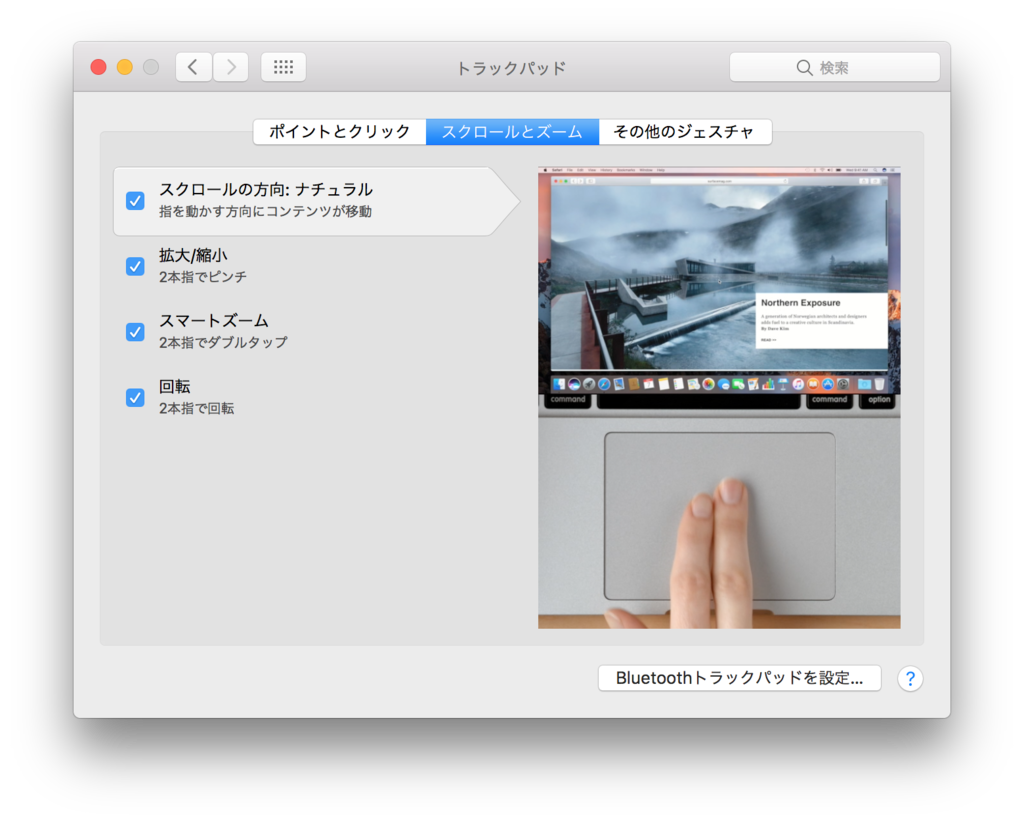1024x823 pixels.
Task: Click the 2本指でダブルタップ description text
Action: tap(223, 342)
